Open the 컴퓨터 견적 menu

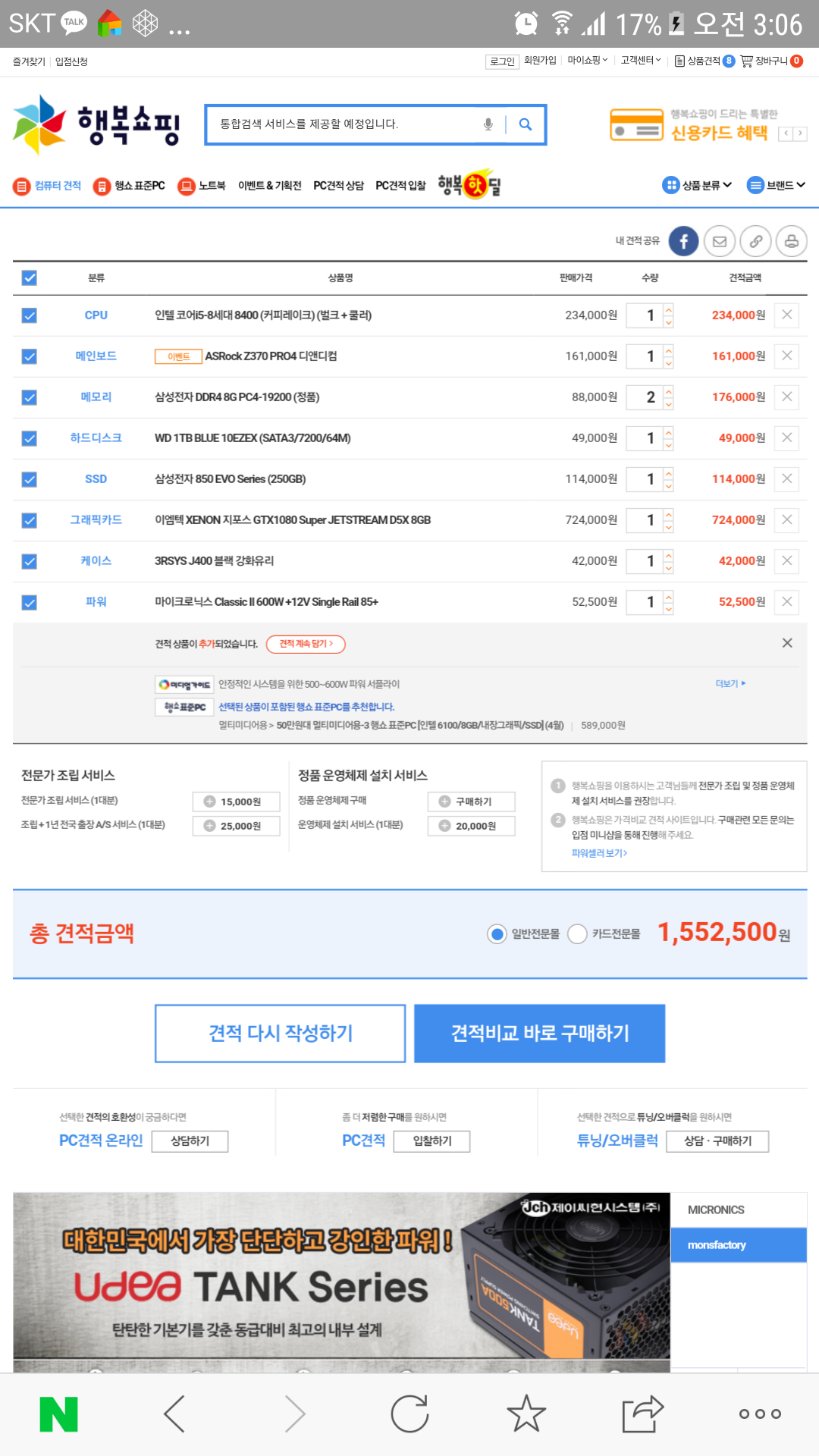click(x=47, y=186)
